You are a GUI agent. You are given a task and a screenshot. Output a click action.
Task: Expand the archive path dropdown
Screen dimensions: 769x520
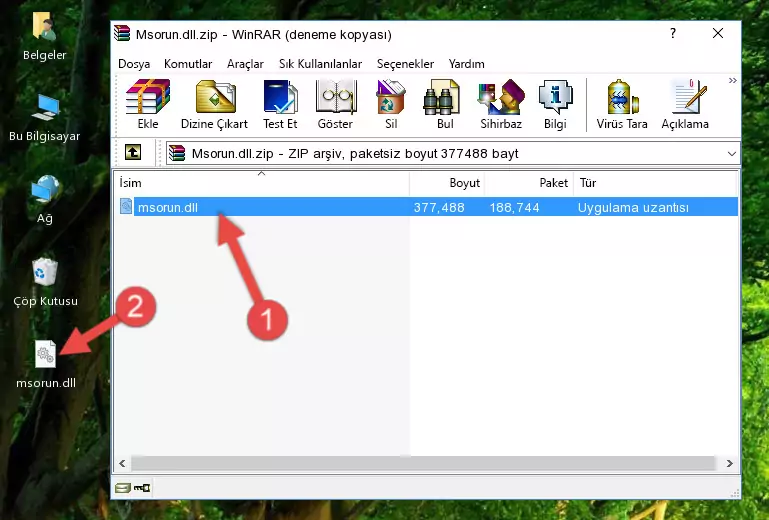[x=731, y=154]
